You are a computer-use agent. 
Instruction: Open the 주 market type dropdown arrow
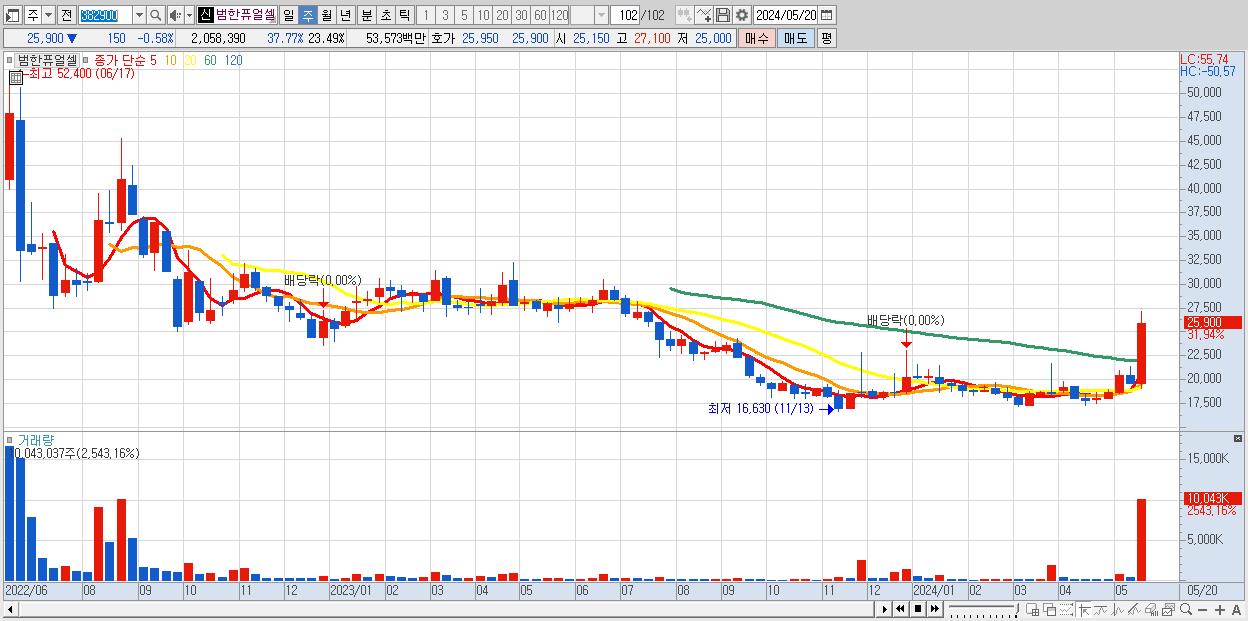click(x=47, y=15)
